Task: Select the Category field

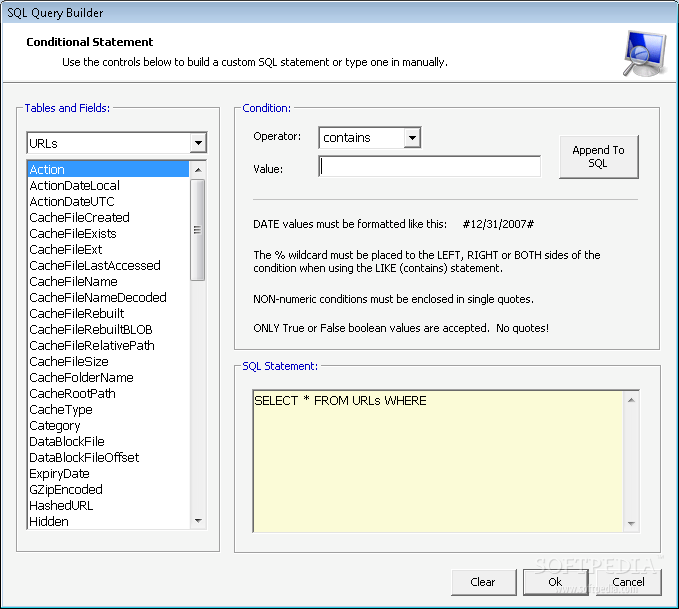Action: pos(109,426)
